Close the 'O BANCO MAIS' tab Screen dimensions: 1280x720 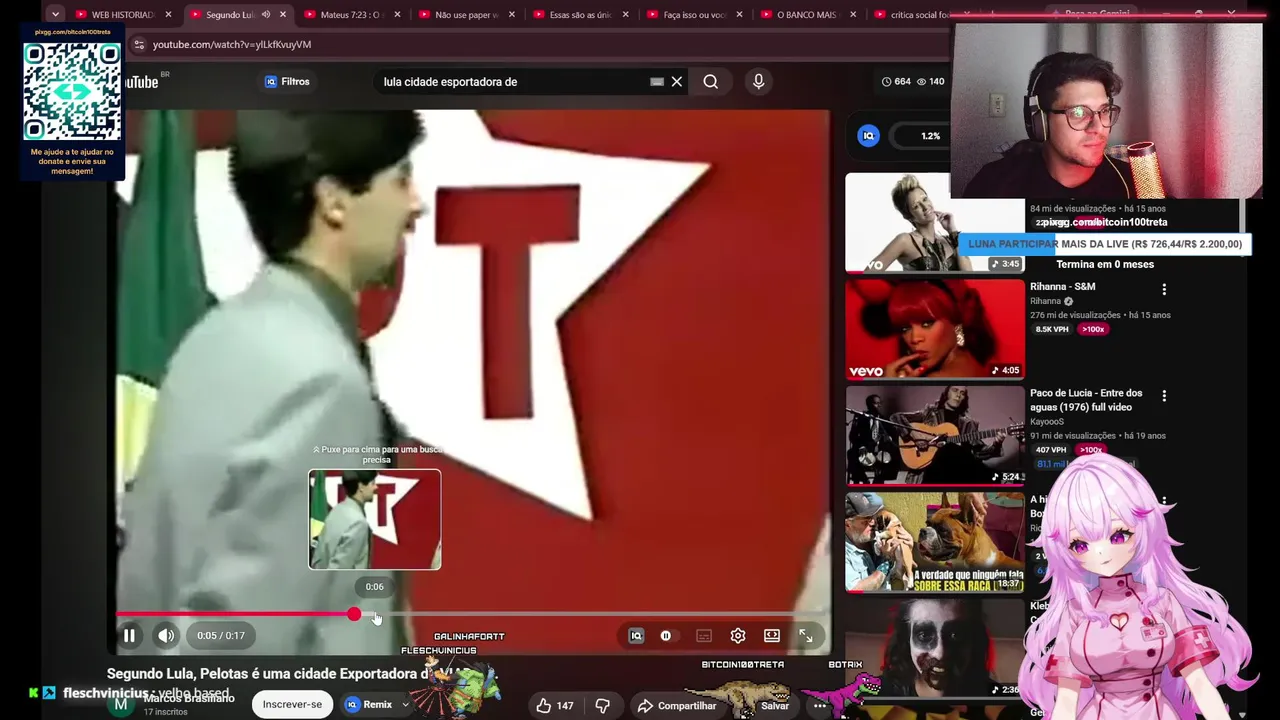(x=853, y=15)
